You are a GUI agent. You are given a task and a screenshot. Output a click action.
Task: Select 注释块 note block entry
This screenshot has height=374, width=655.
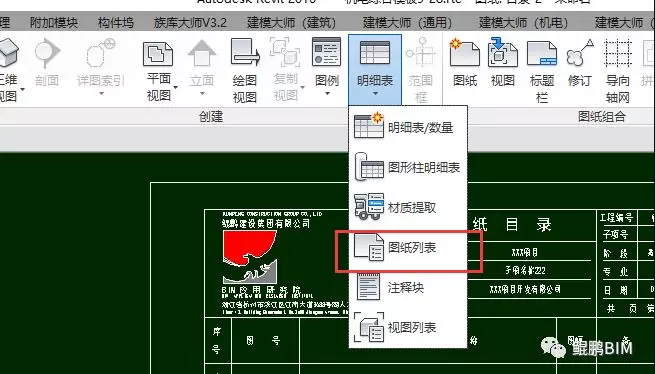coord(408,287)
